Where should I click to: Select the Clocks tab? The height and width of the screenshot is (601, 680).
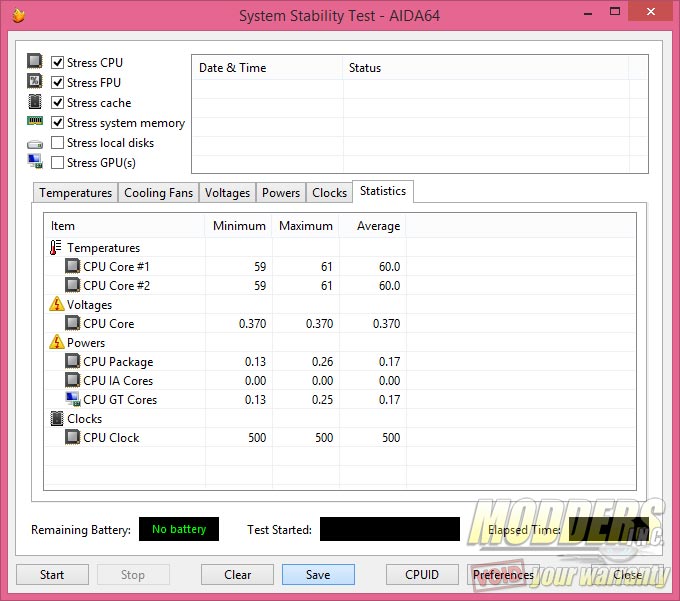point(329,193)
